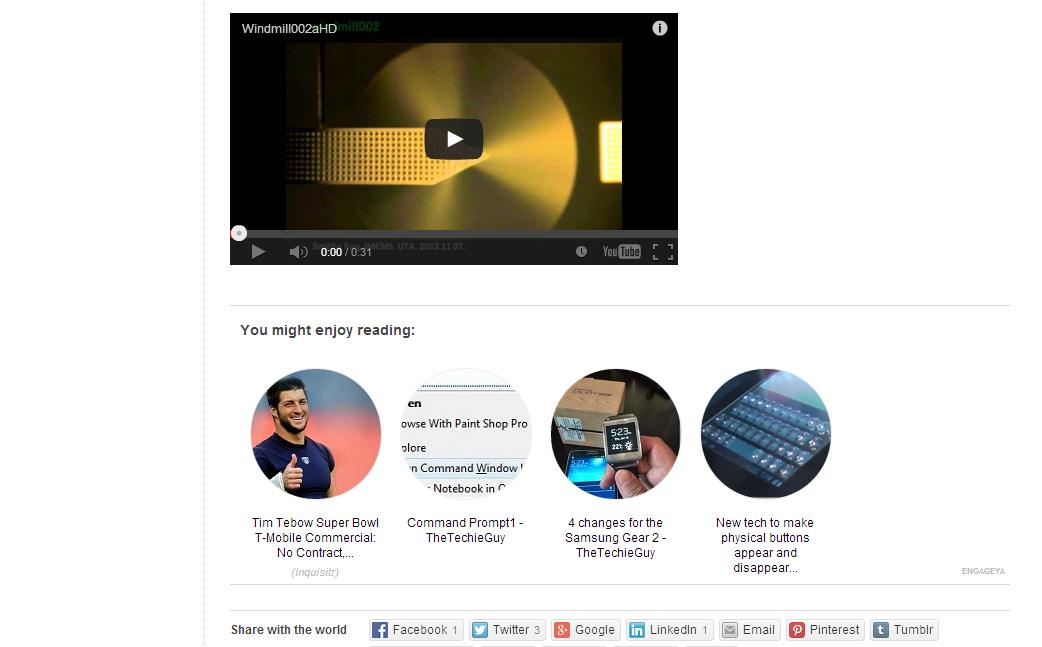
Task: Share via the Google plus button
Action: pyautogui.click(x=585, y=630)
